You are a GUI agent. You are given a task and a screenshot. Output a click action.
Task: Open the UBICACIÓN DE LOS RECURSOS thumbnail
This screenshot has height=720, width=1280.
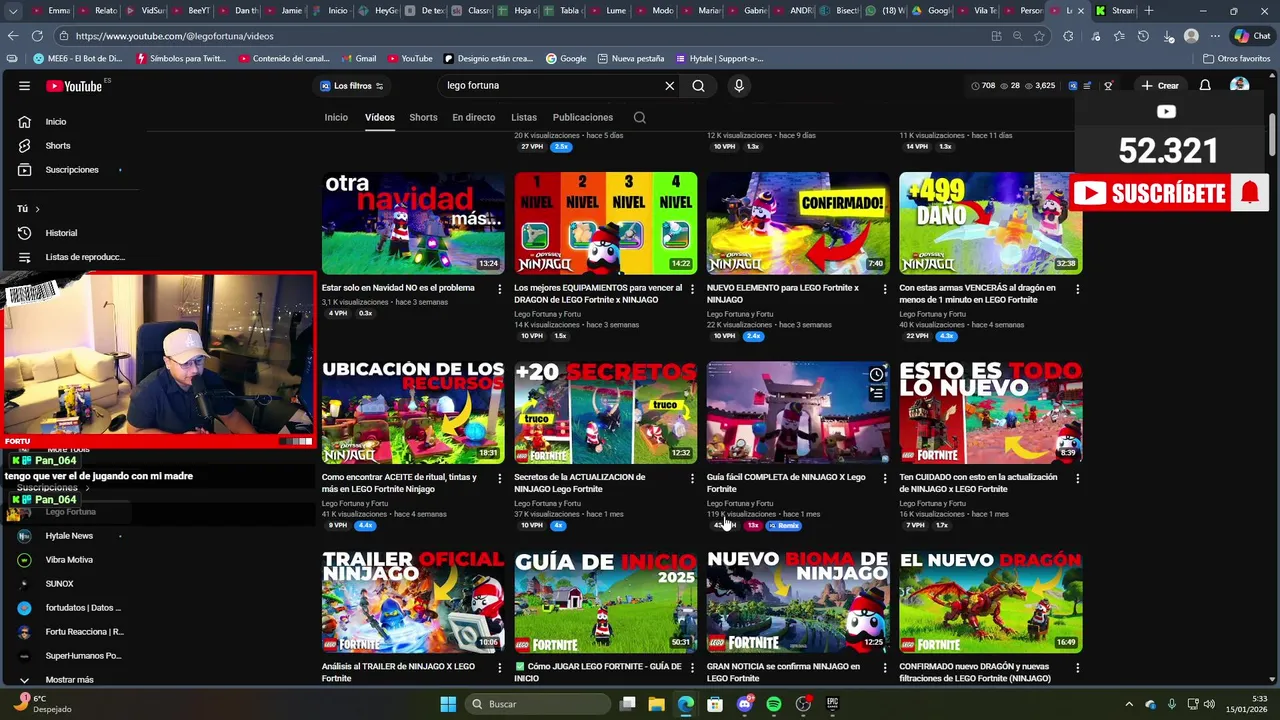click(413, 412)
